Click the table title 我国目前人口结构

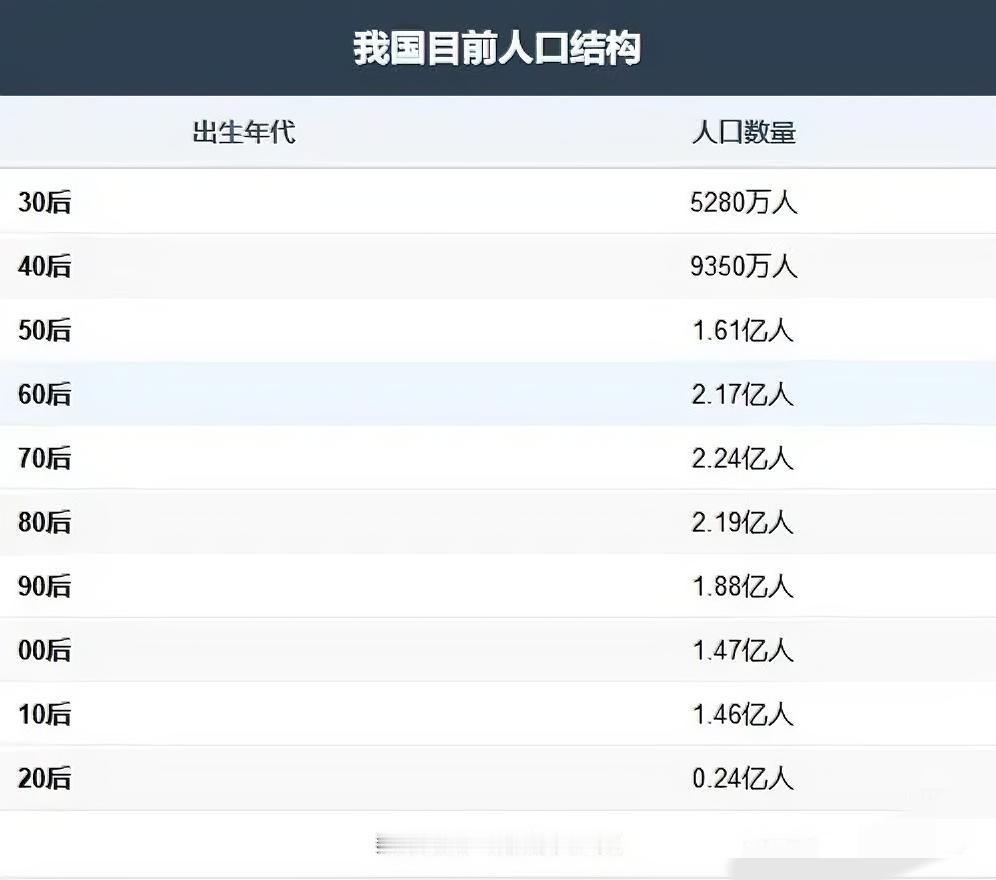(497, 46)
